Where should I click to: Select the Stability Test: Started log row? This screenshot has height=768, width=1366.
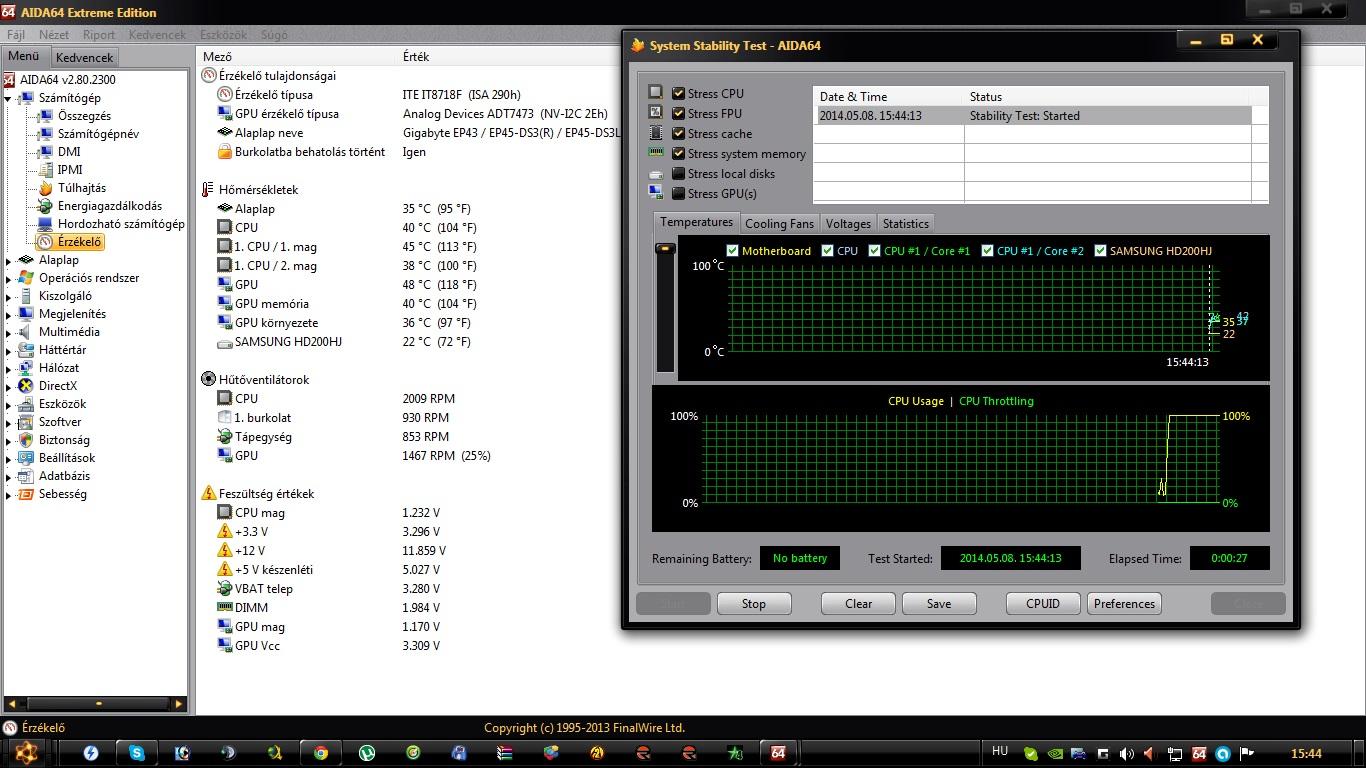click(1034, 116)
